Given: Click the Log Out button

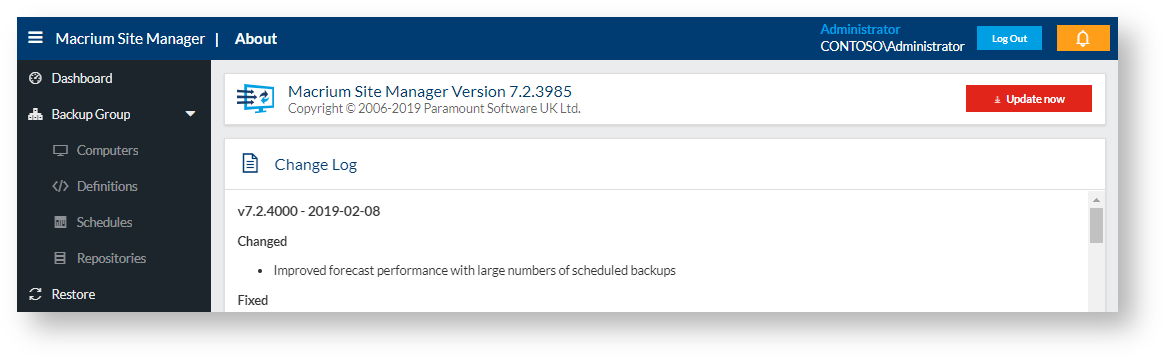Looking at the screenshot, I should click(x=1009, y=38).
